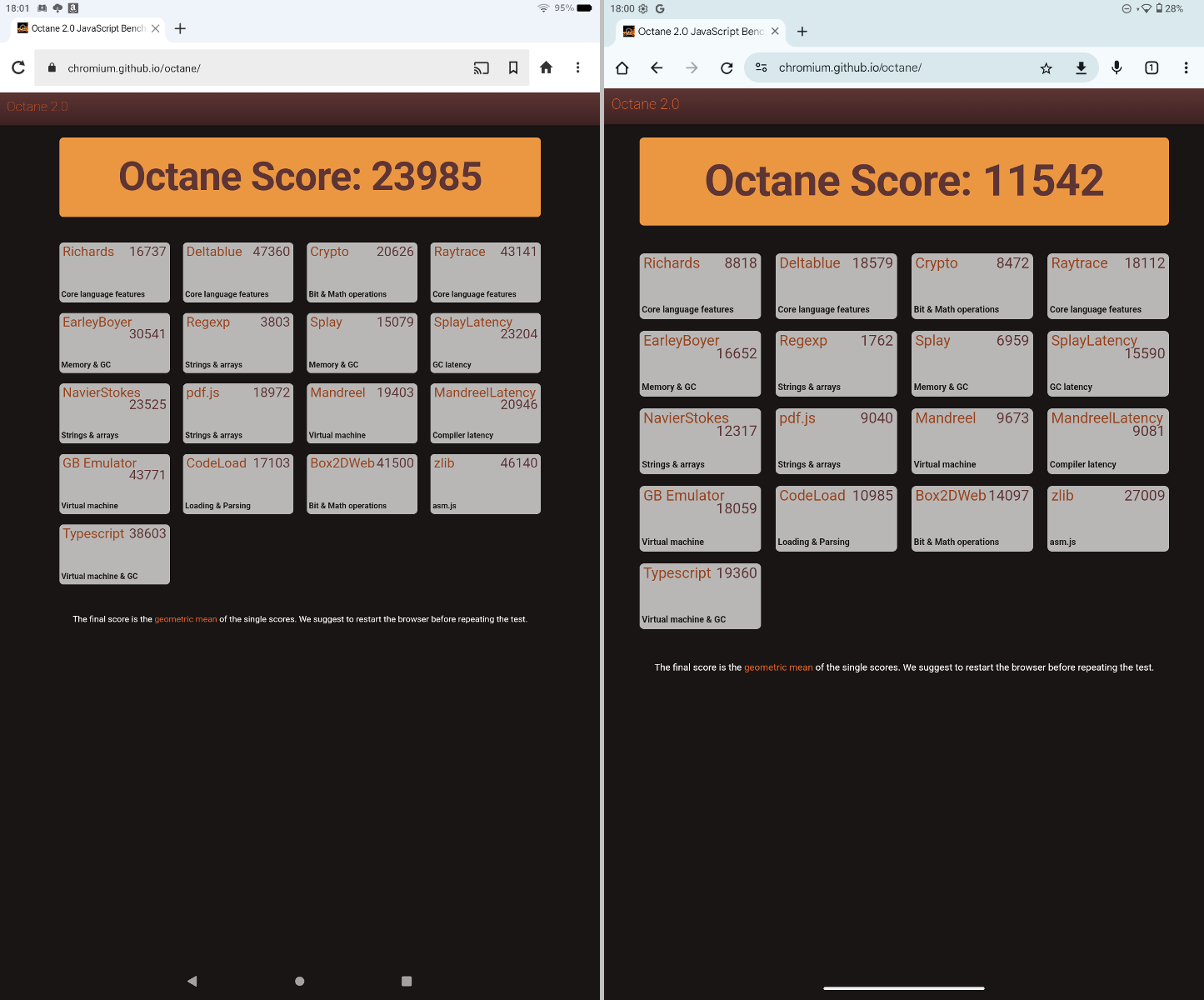Image resolution: width=1204 pixels, height=1000 pixels.
Task: Click CodeLoad 10985 result tile
Action: tap(836, 518)
